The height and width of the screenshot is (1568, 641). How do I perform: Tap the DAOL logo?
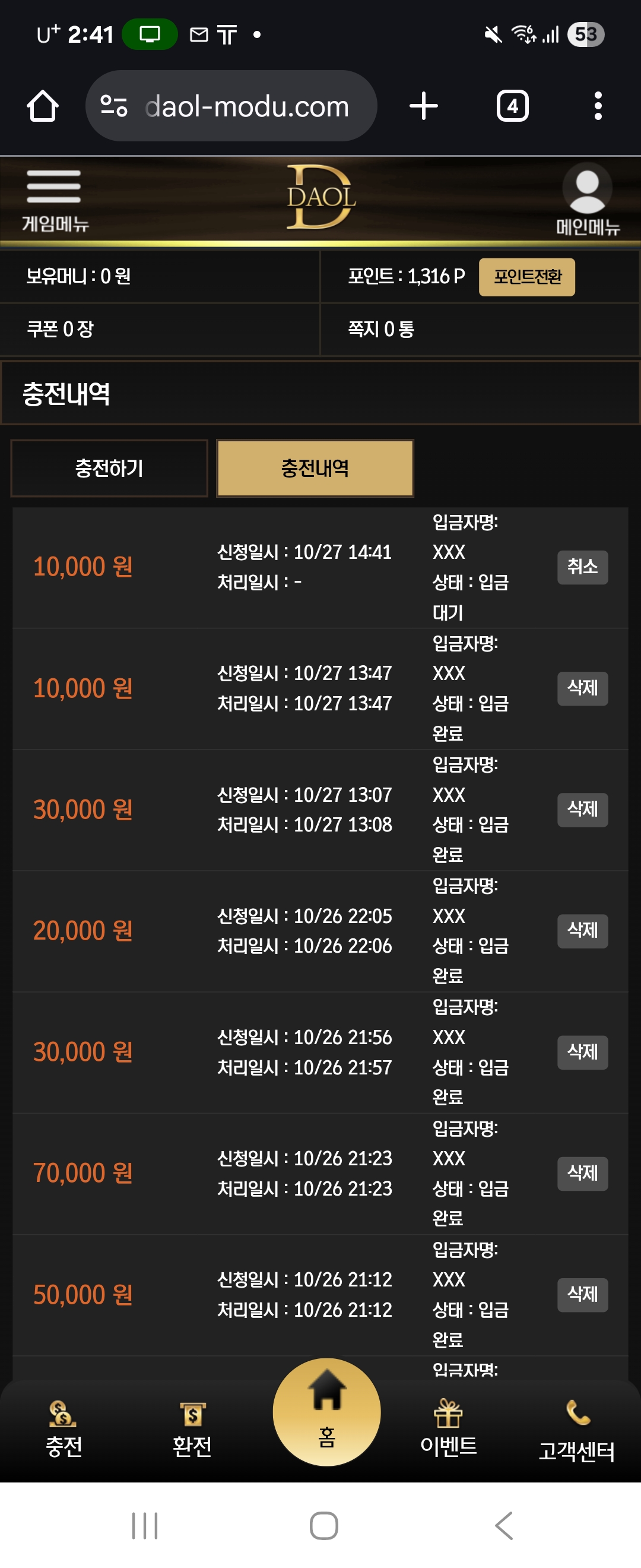(320, 197)
